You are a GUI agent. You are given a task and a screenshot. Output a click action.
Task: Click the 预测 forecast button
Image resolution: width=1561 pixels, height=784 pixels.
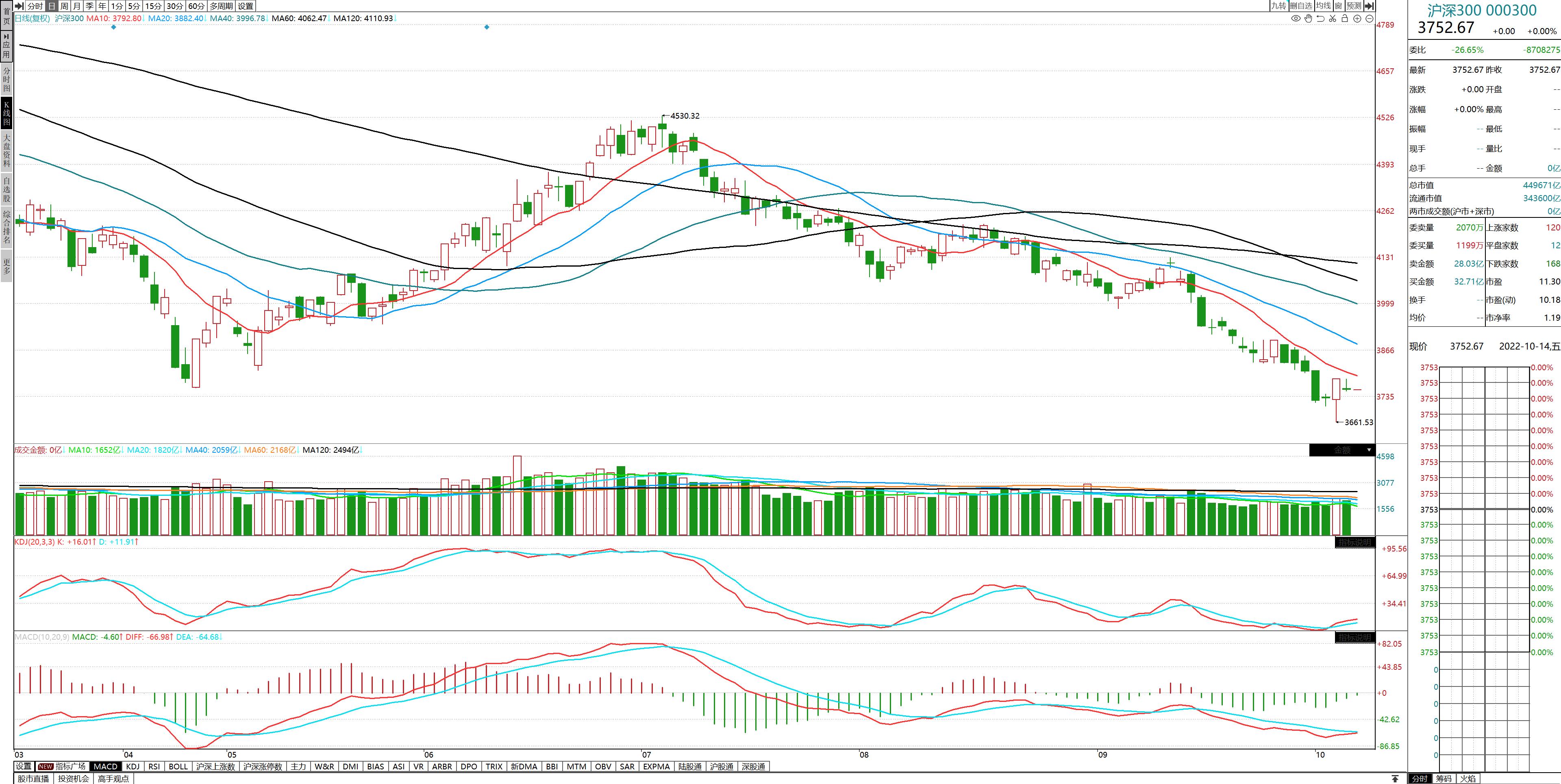[x=1354, y=6]
